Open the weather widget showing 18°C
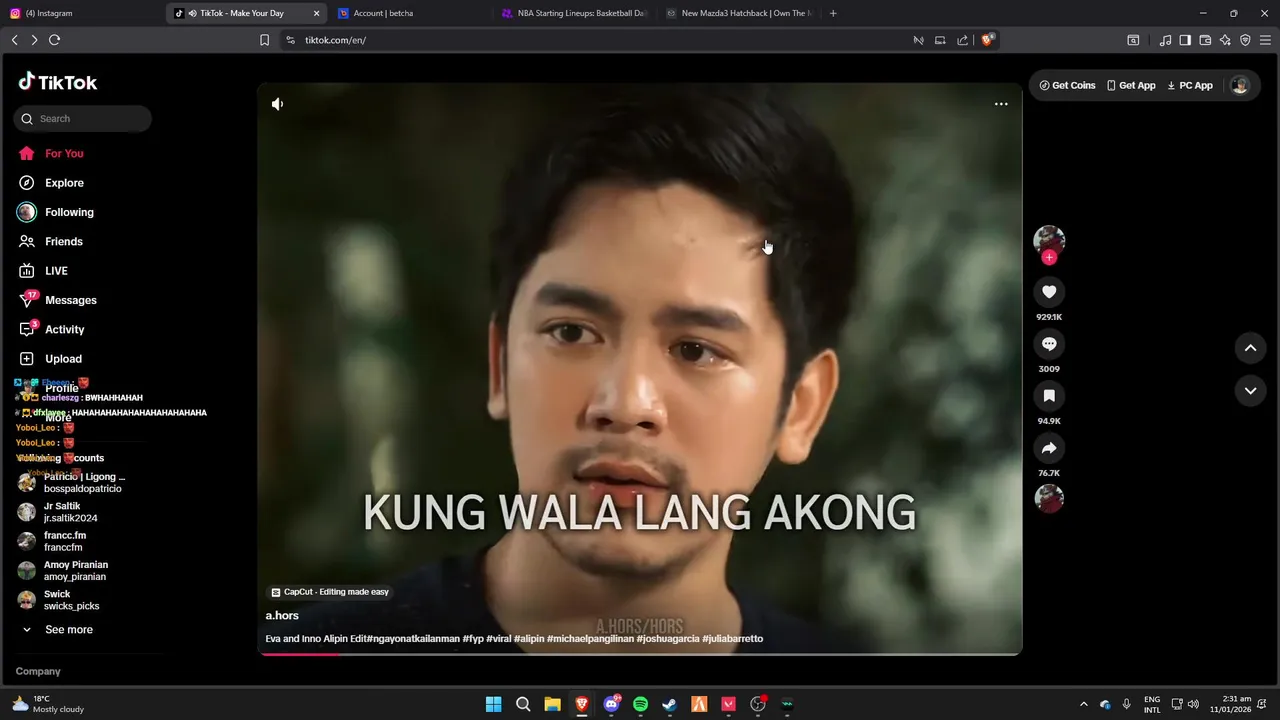1280x720 pixels. 48,704
